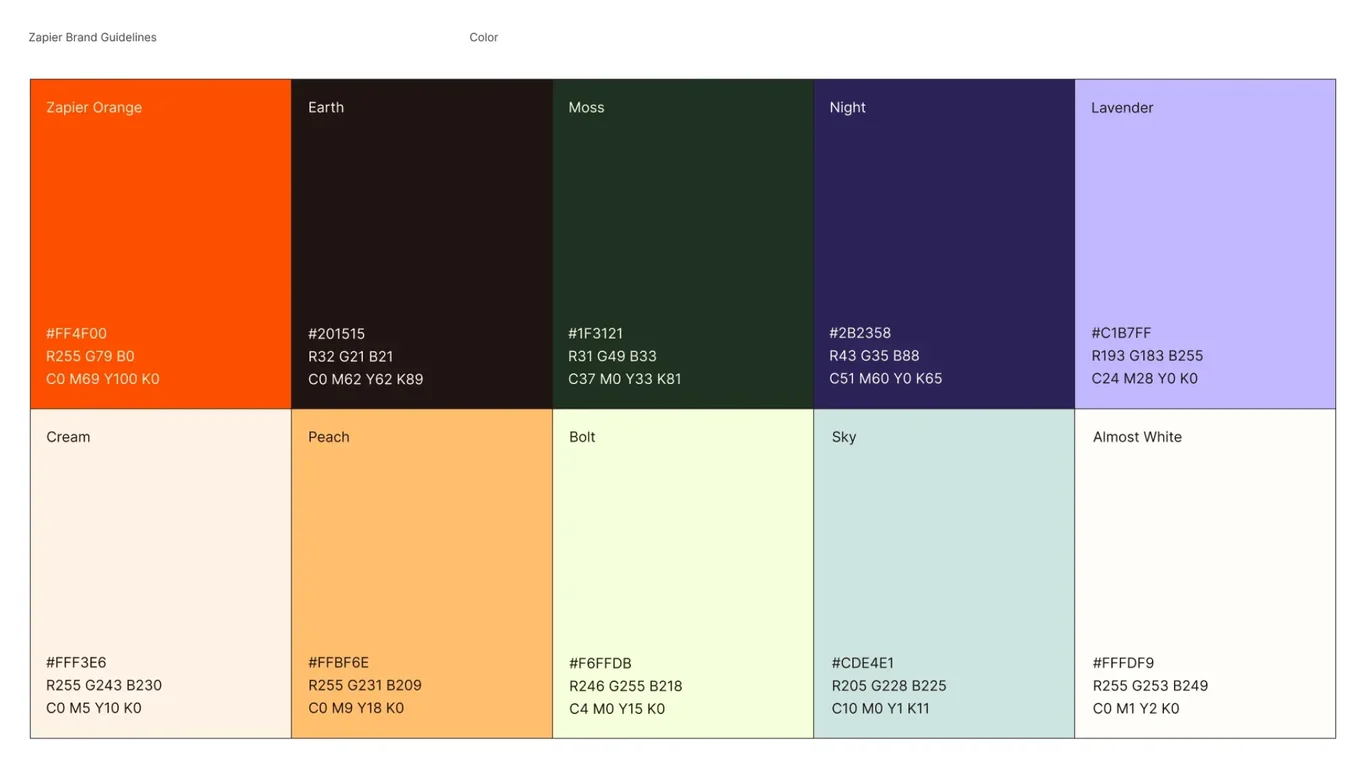Viewport: 1366px width, 768px height.
Task: Select the C37 M0 Y33 K81 value
Action: (x=625, y=379)
